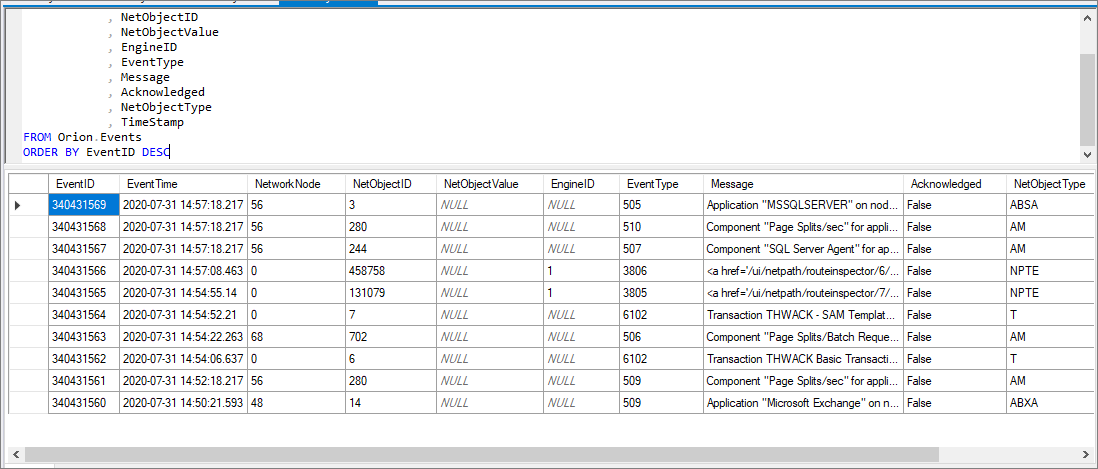Click the NetObjectValue column header
The image size is (1098, 469).
coord(489,184)
